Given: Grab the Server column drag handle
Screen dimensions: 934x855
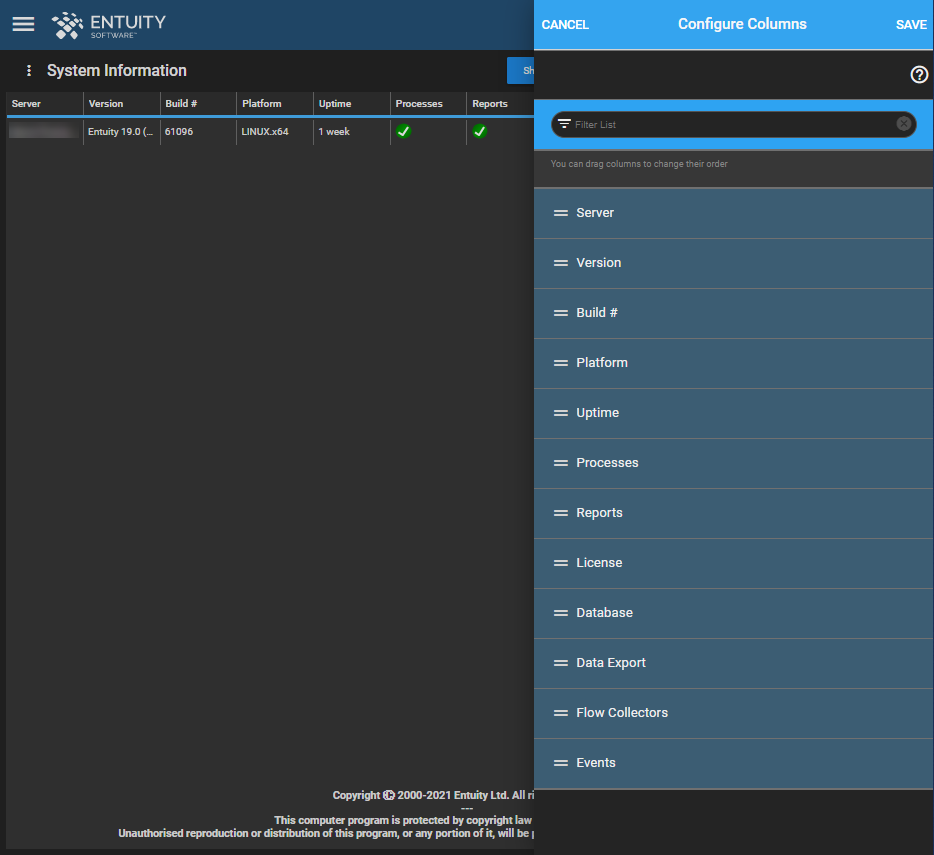Looking at the screenshot, I should coord(561,213).
